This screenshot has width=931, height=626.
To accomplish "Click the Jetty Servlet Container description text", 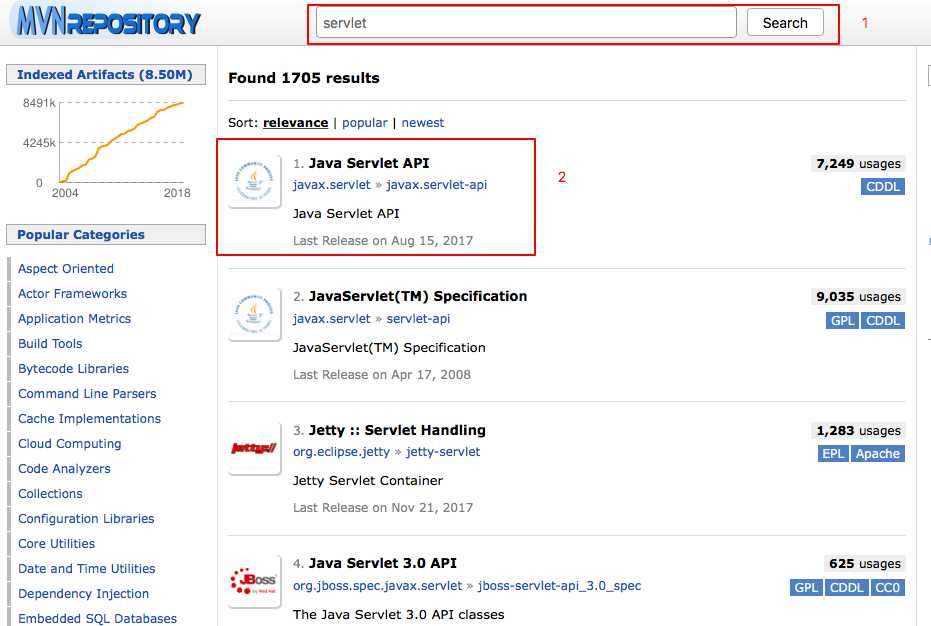I will [368, 480].
